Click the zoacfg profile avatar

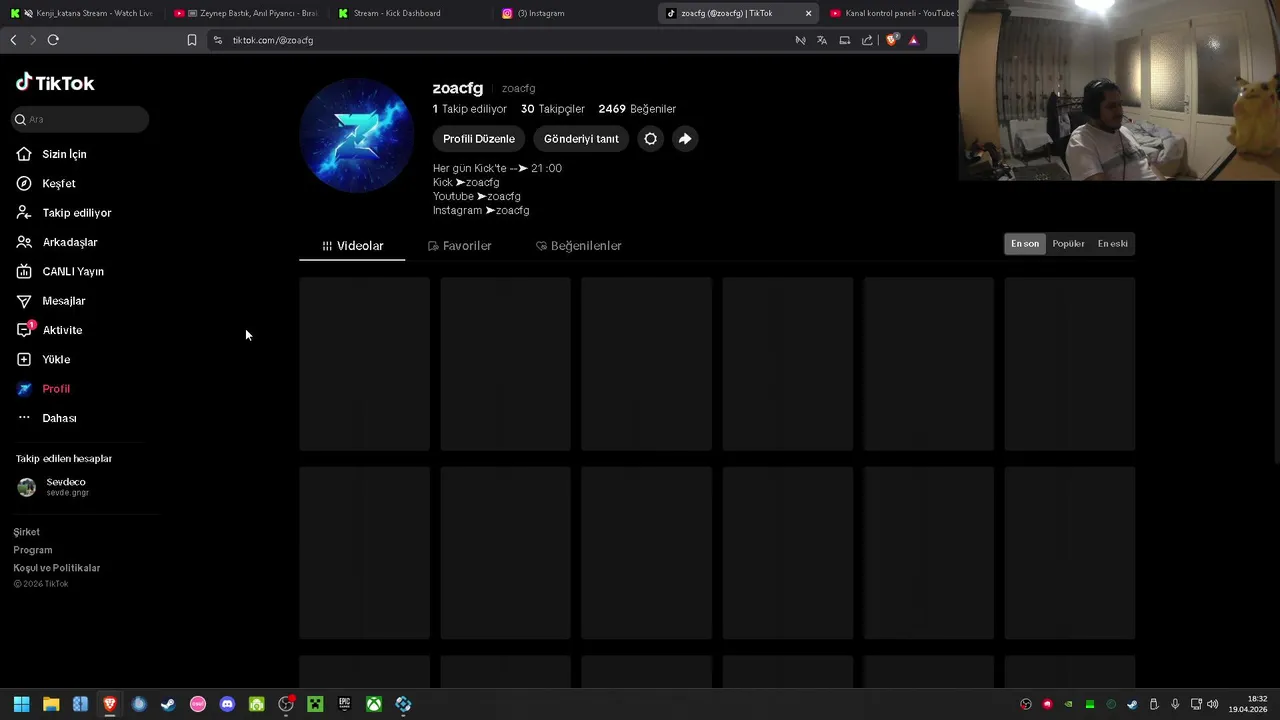click(357, 135)
